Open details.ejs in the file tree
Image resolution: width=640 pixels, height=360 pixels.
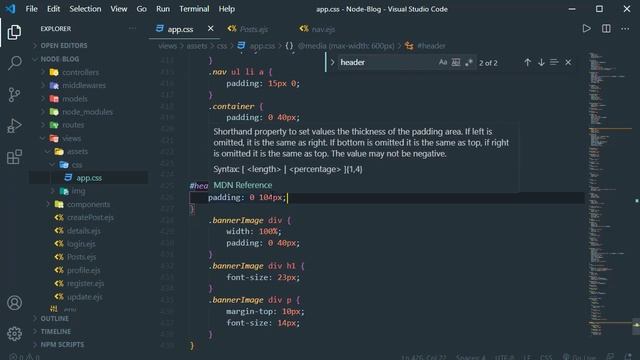tap(84, 231)
